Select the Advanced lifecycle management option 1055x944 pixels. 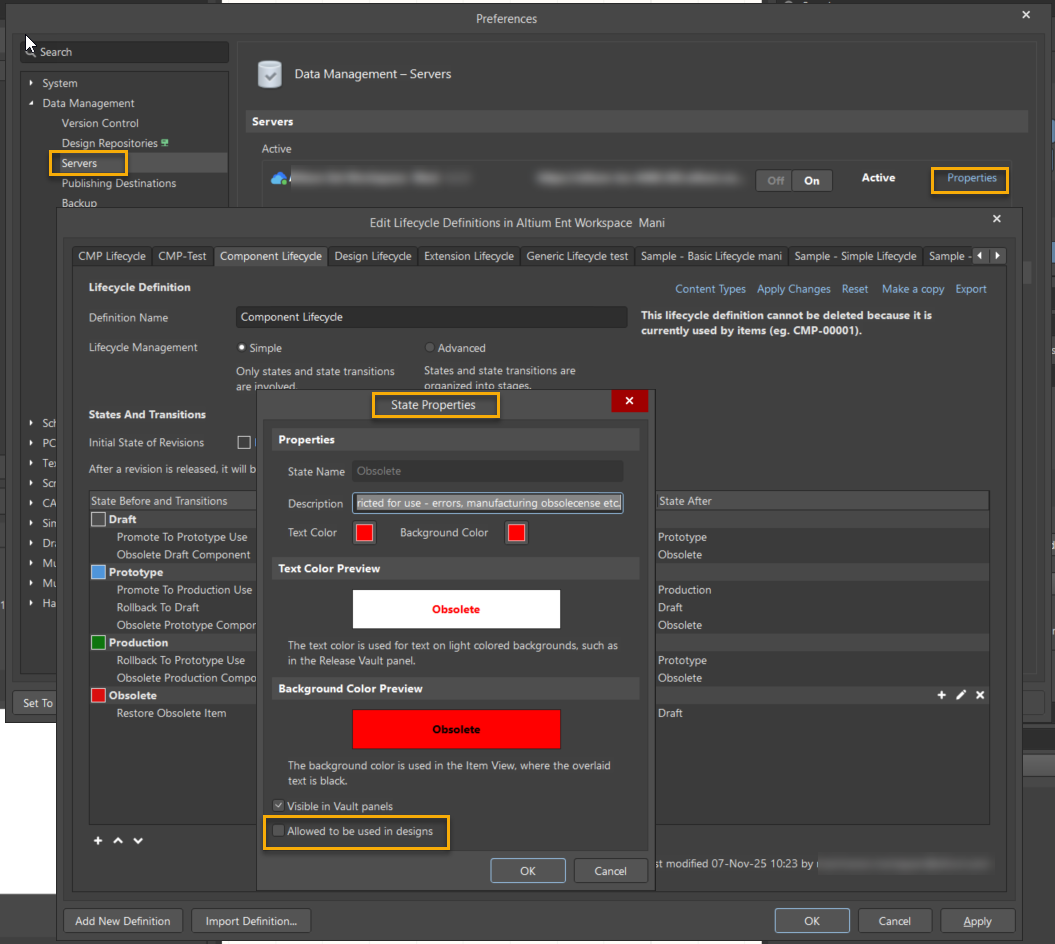[x=430, y=348]
